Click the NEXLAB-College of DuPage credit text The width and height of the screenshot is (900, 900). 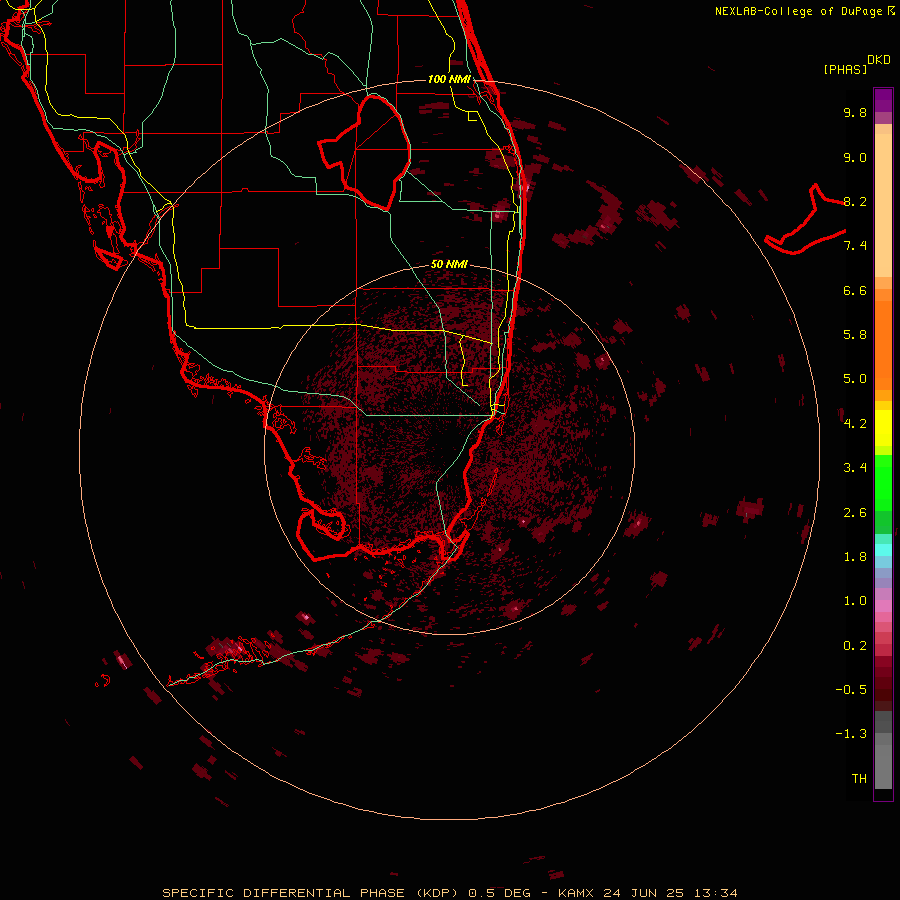point(798,11)
